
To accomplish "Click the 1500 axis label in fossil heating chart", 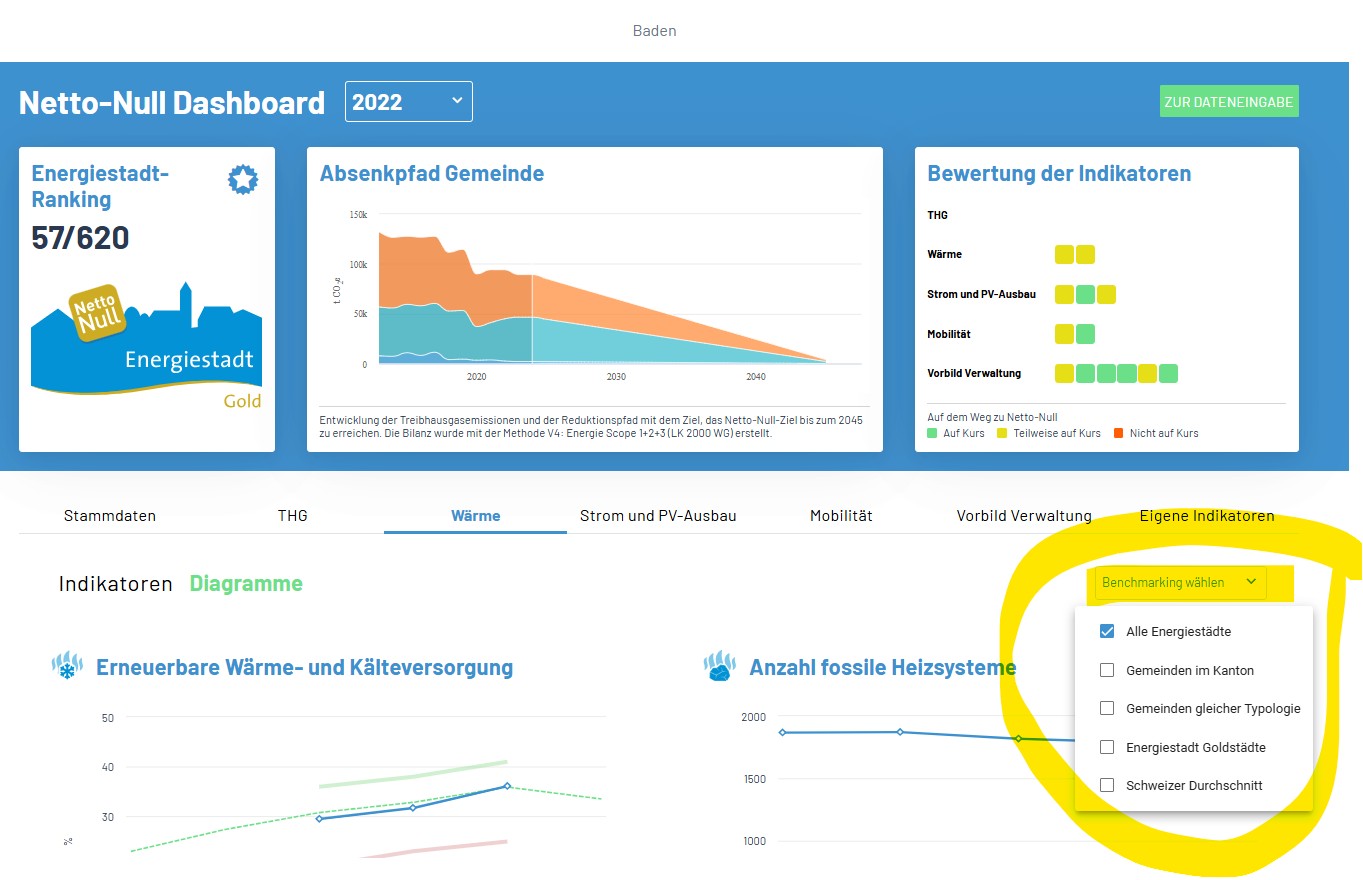I will 753,779.
